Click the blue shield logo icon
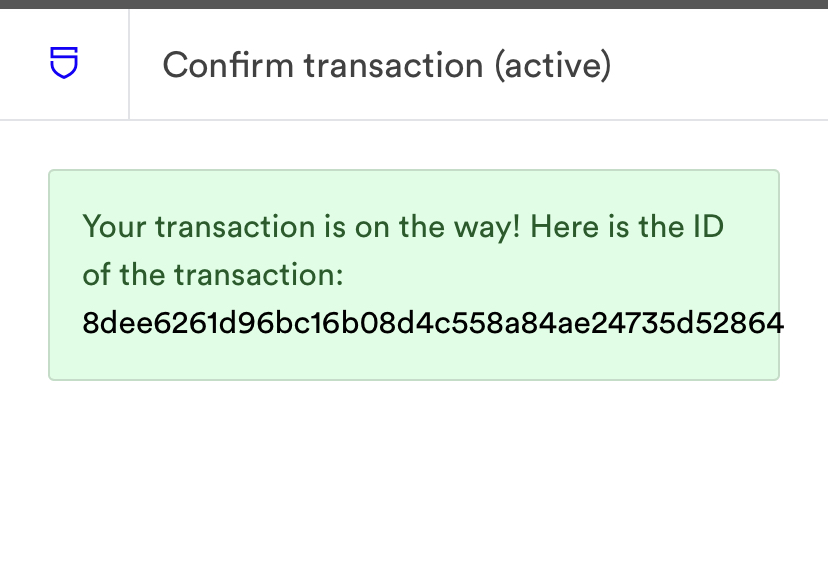 [x=64, y=64]
